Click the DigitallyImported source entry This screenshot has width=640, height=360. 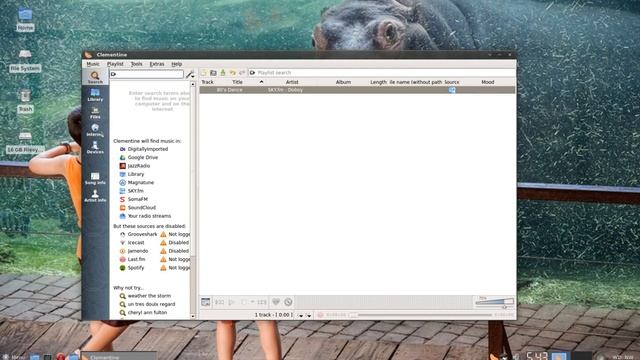(144, 149)
